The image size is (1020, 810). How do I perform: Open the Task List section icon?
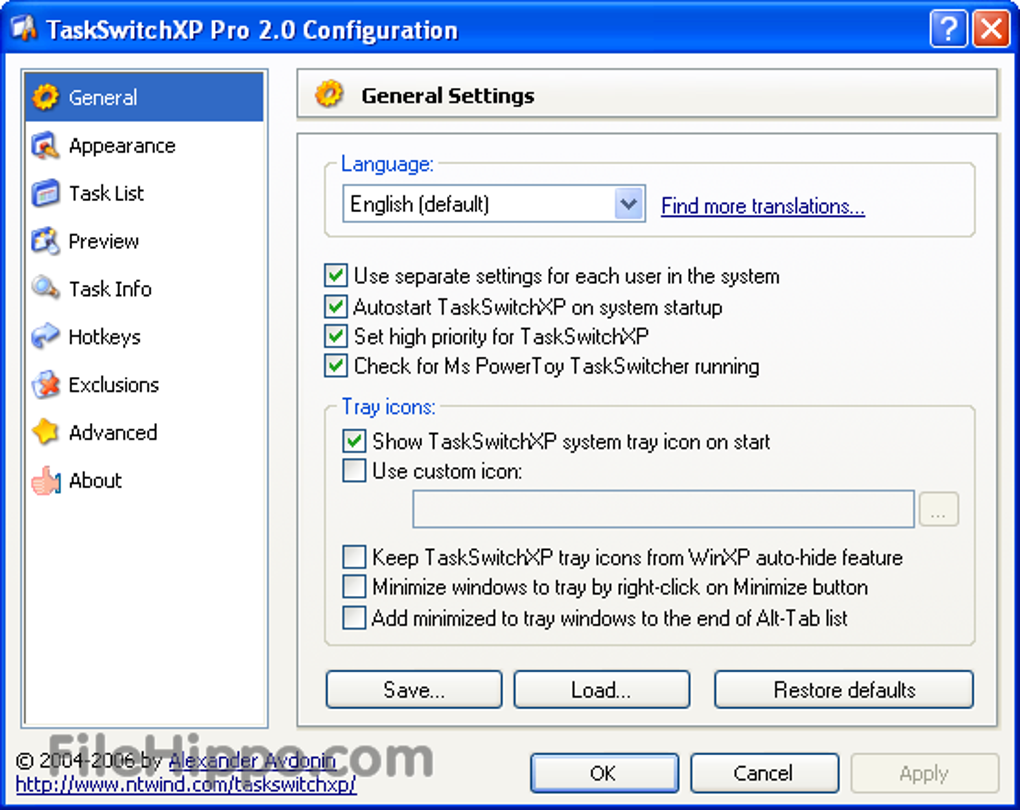click(46, 193)
